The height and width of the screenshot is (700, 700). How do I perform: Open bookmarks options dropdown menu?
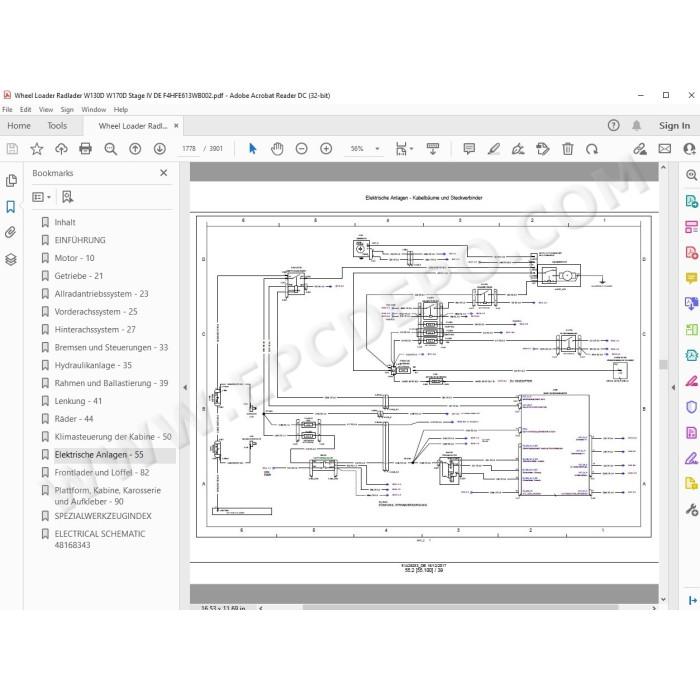42,197
